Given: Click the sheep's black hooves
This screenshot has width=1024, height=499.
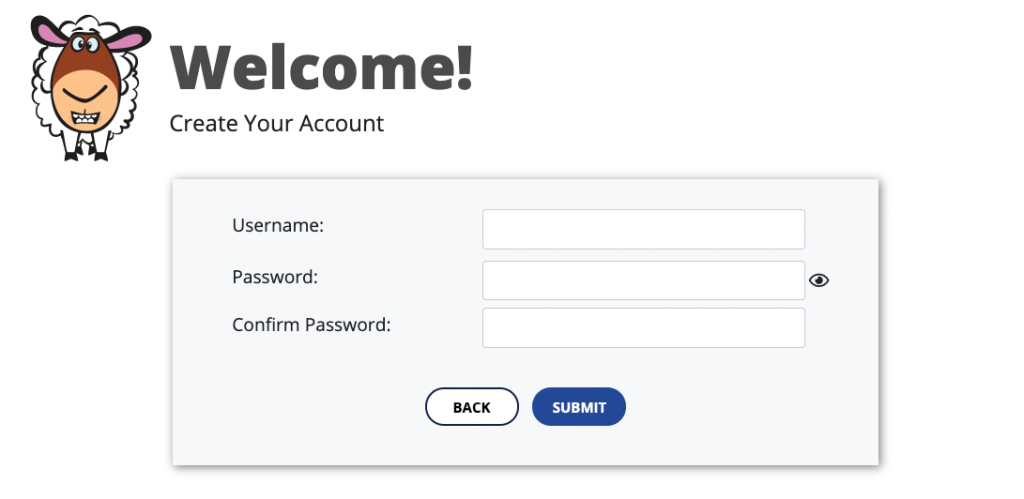Looking at the screenshot, I should click(x=86, y=155).
